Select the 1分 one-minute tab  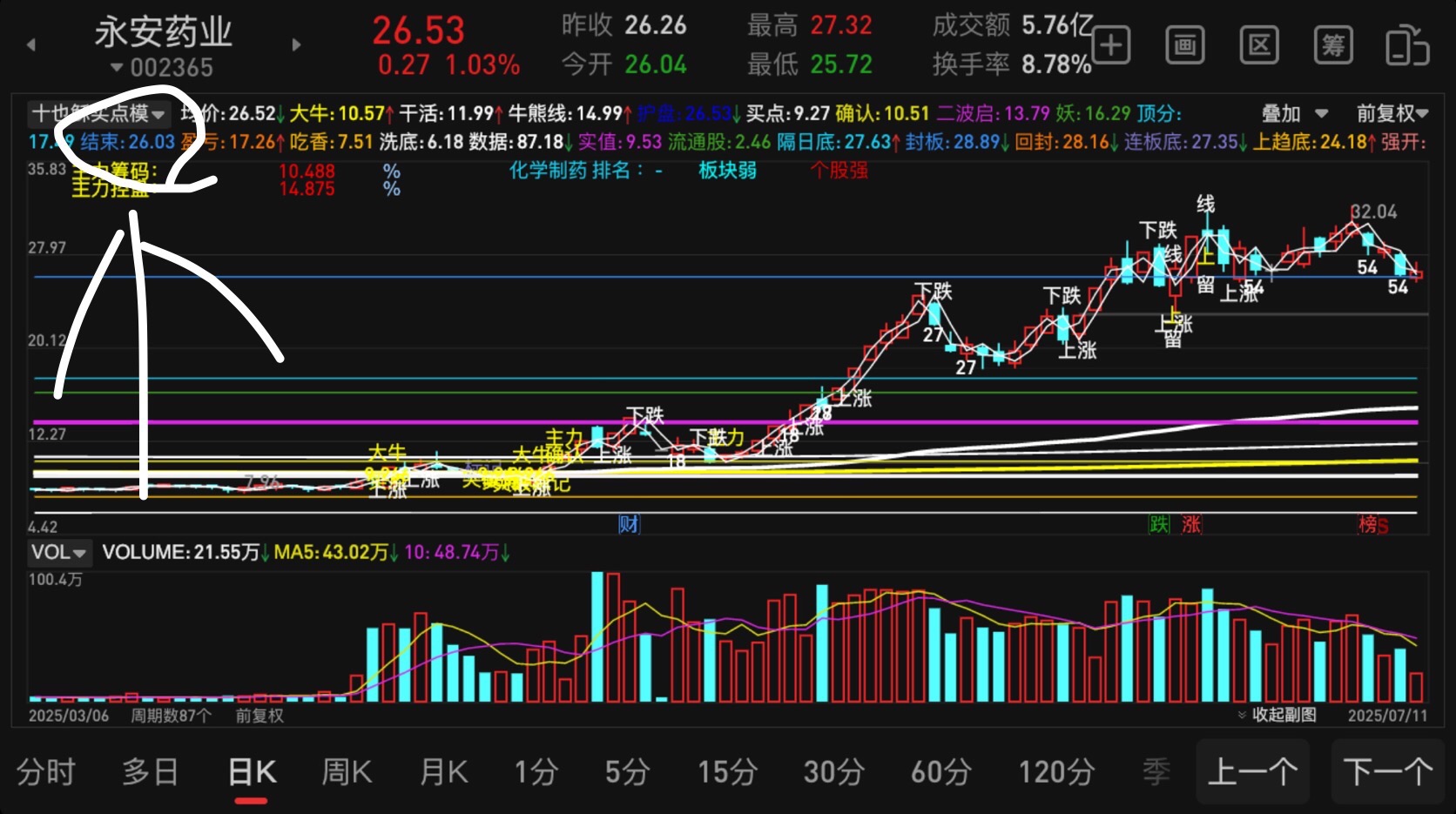536,772
